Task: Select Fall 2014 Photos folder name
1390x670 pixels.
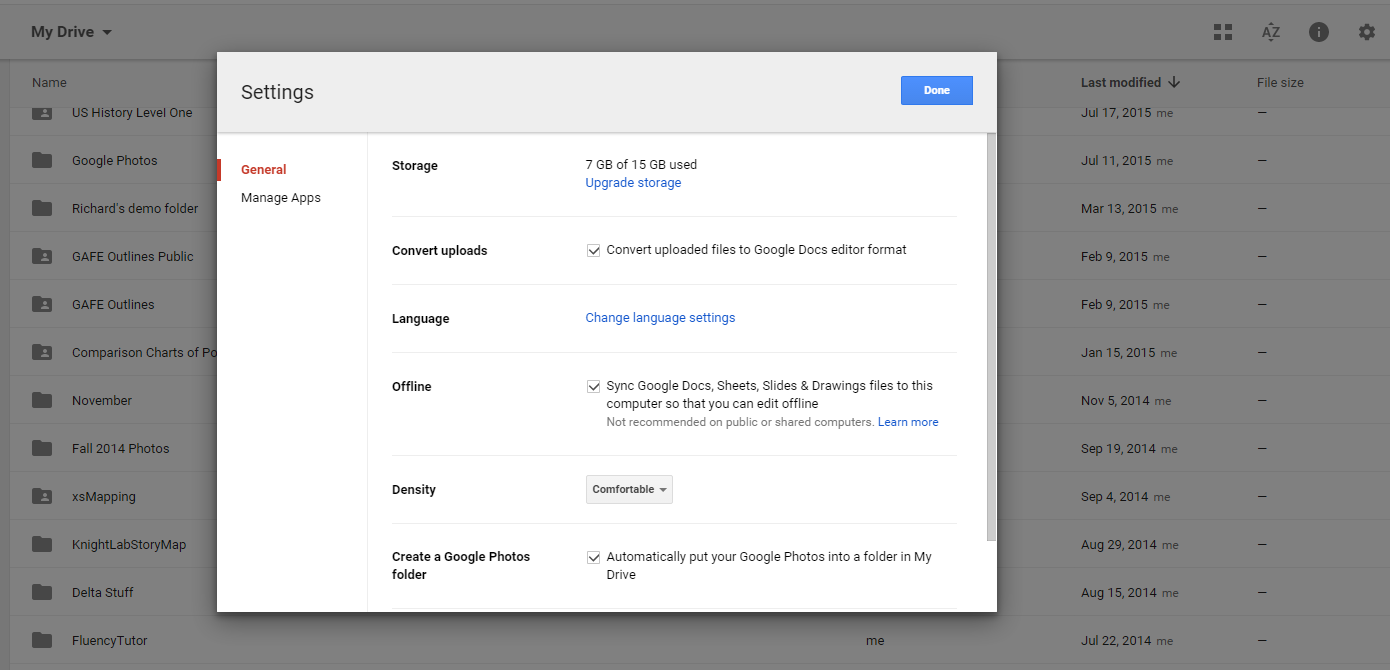Action: pyautogui.click(x=121, y=449)
